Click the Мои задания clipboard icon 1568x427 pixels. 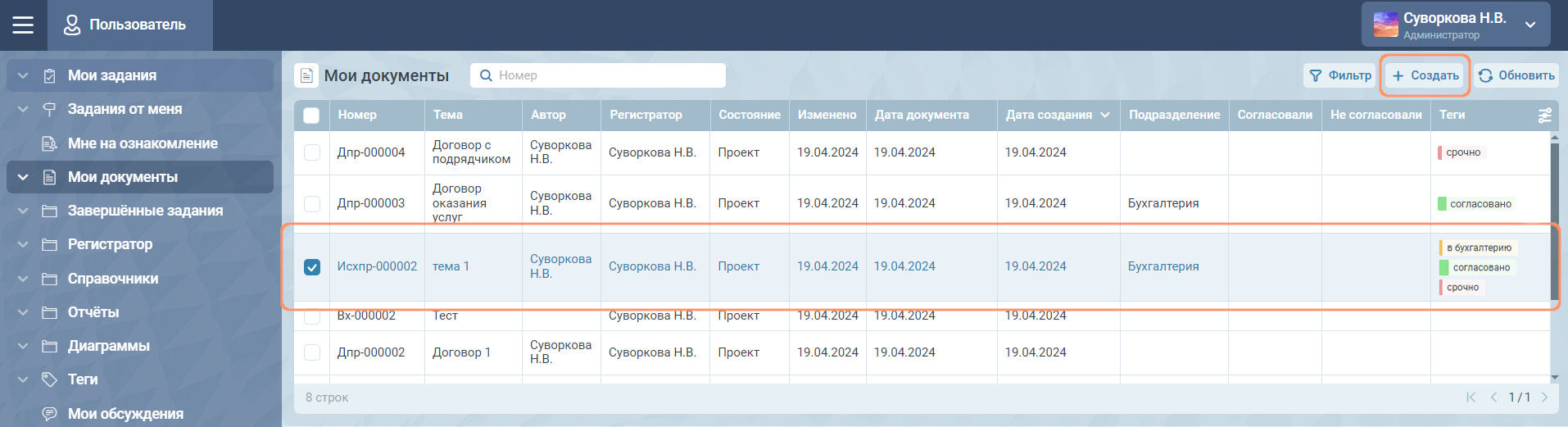tap(49, 75)
